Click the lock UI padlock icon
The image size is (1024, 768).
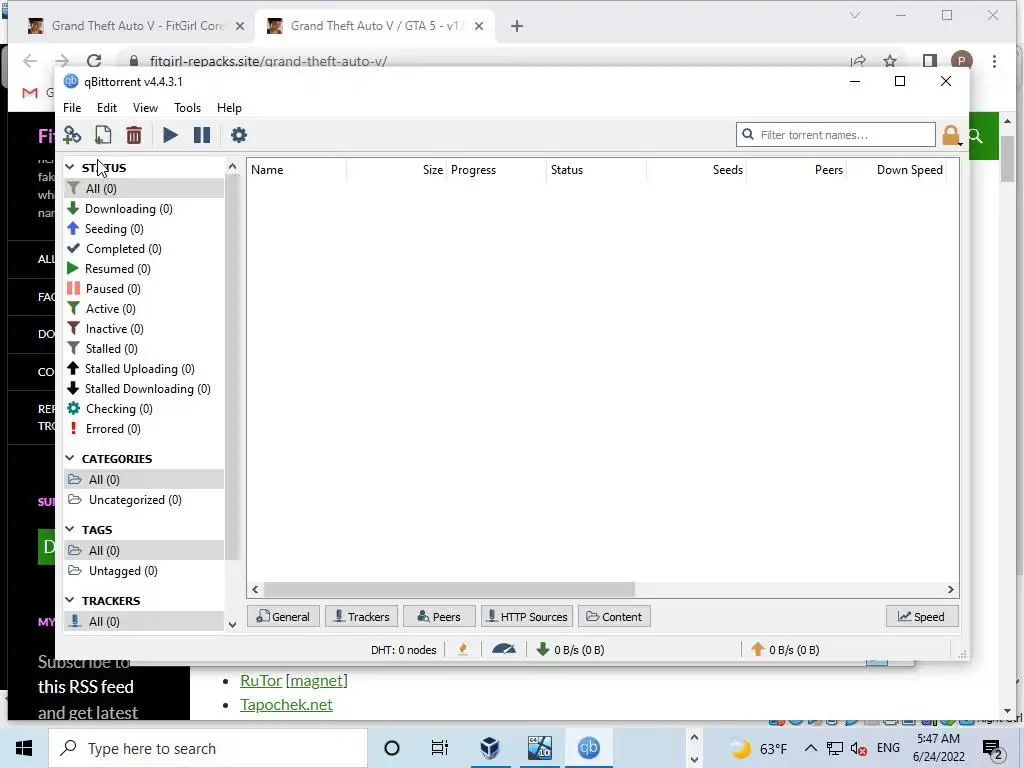click(x=951, y=135)
